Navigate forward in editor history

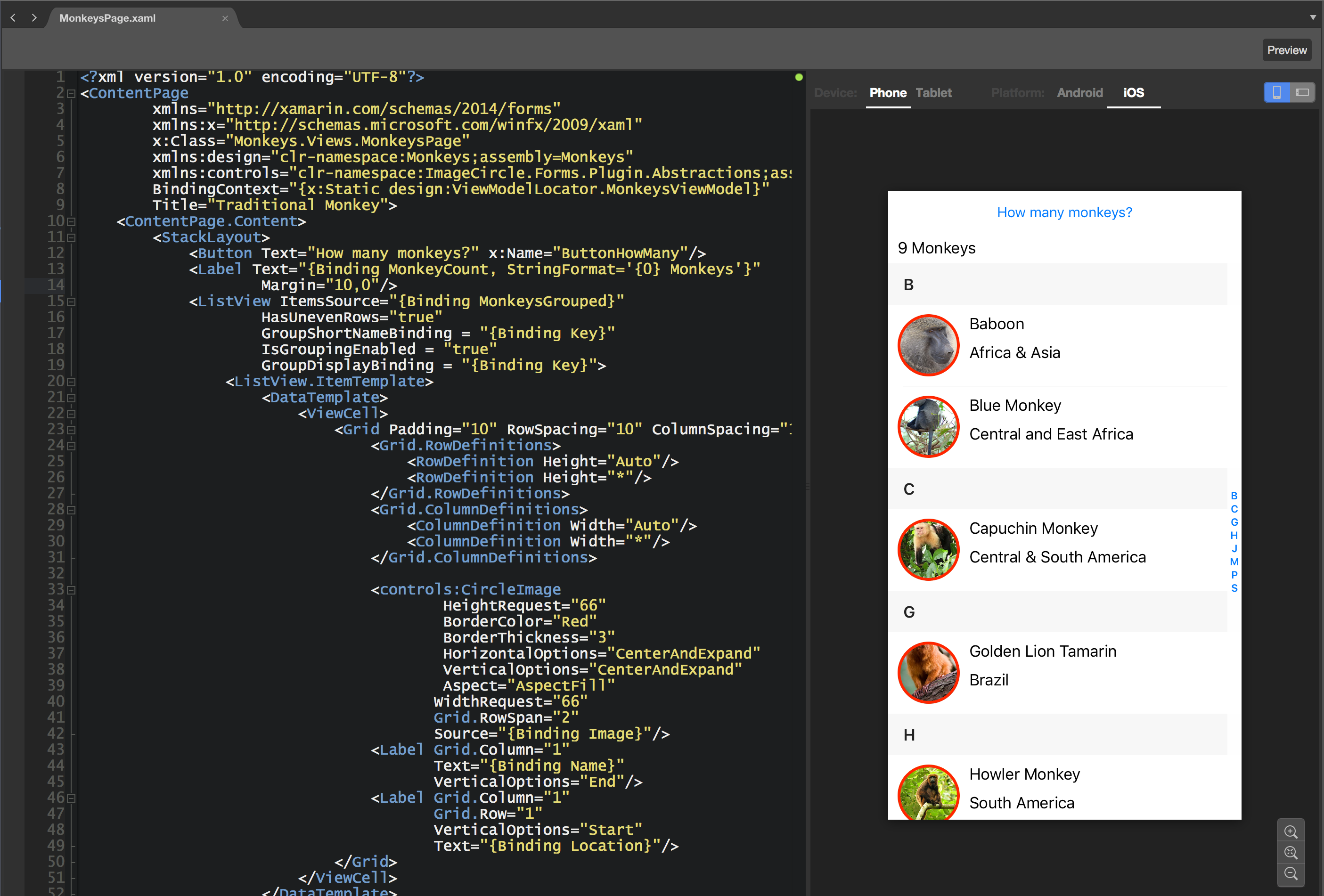point(34,17)
